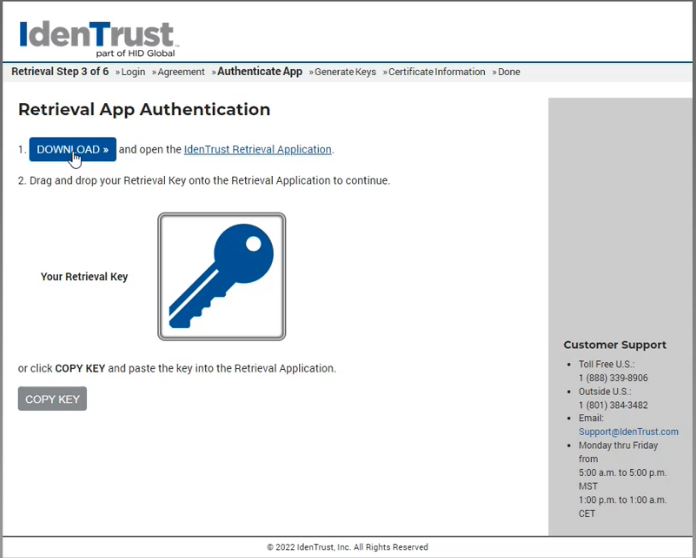This screenshot has width=696, height=558.
Task: Click the blue Retrieval Key icon
Action: coord(221,276)
